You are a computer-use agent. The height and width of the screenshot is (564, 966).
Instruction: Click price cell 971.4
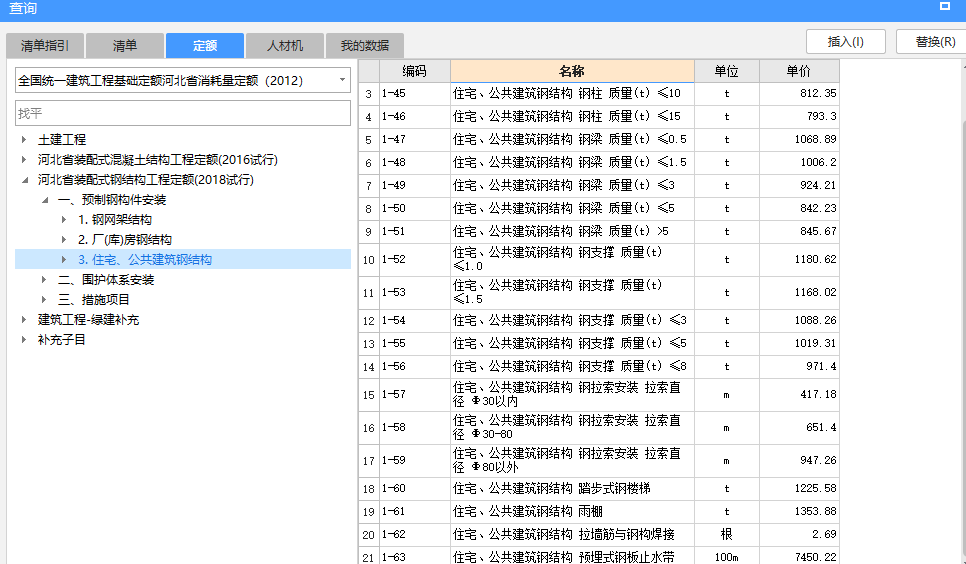click(x=799, y=366)
